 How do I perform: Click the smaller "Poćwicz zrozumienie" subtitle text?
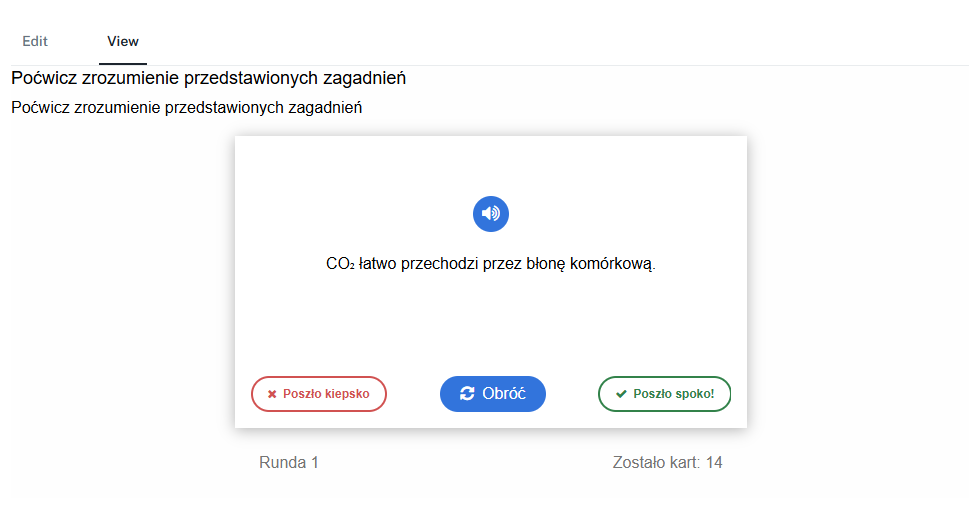pos(186,107)
